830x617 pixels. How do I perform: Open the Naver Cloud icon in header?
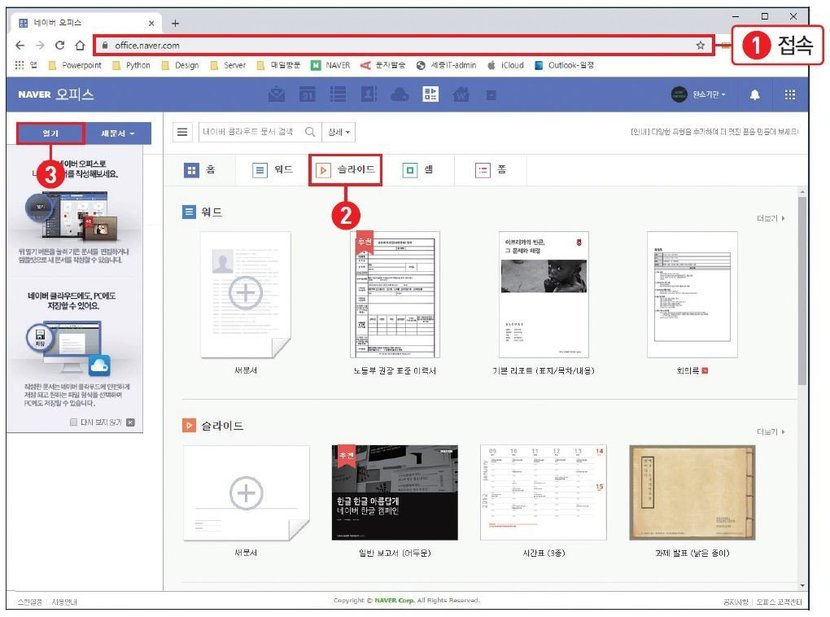point(399,95)
